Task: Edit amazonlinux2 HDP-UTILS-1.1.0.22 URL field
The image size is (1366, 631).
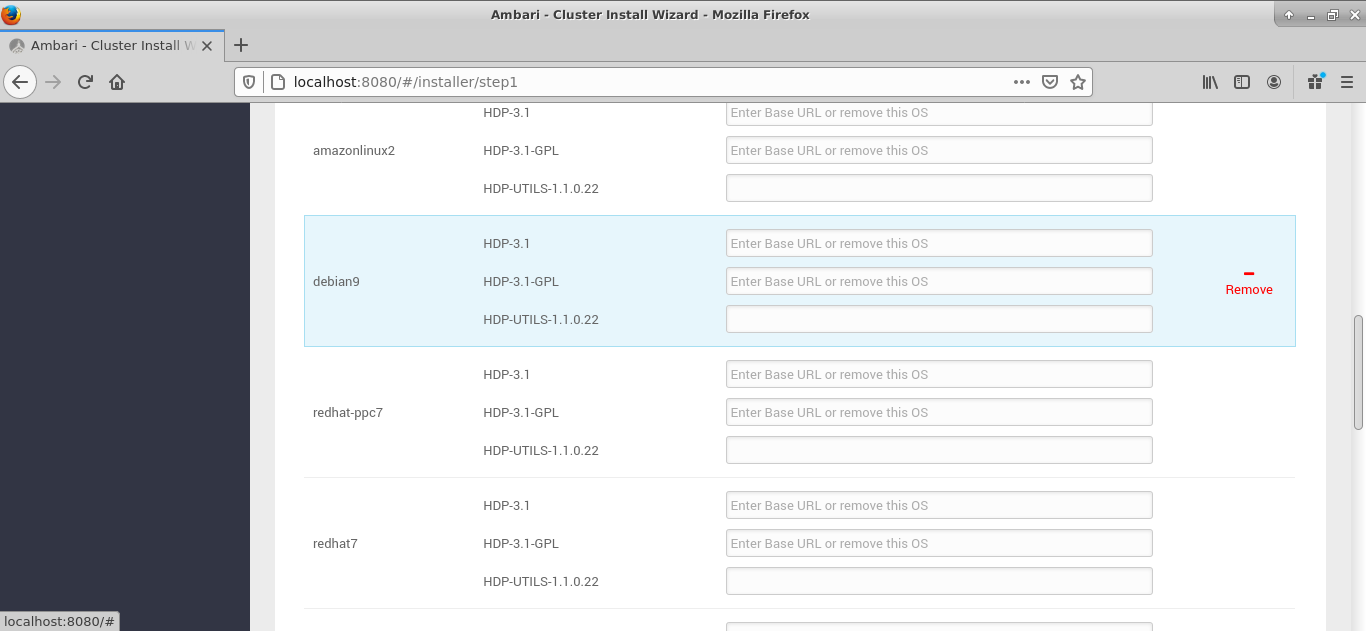Action: click(x=939, y=188)
